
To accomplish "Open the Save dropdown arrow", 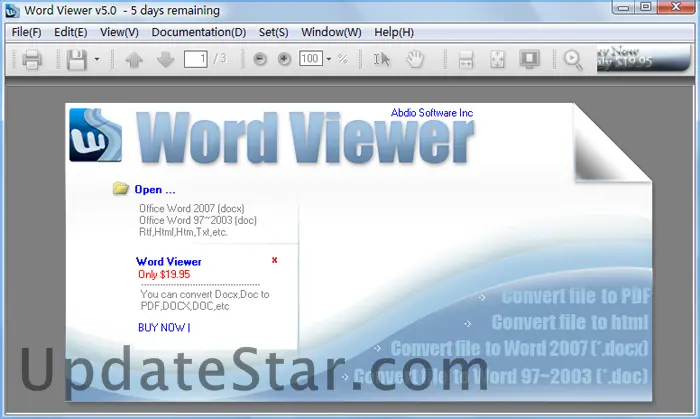I will click(97, 59).
